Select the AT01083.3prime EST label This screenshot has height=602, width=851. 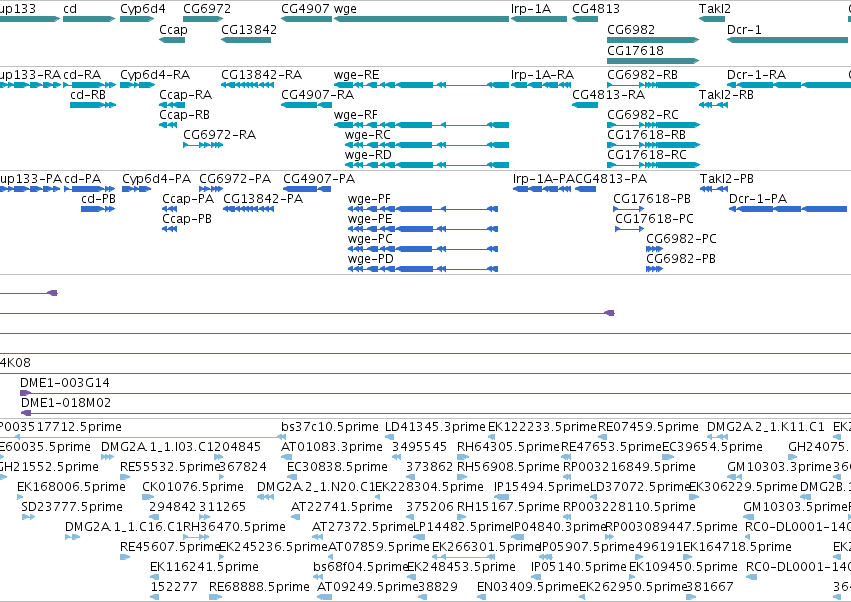tap(332, 447)
